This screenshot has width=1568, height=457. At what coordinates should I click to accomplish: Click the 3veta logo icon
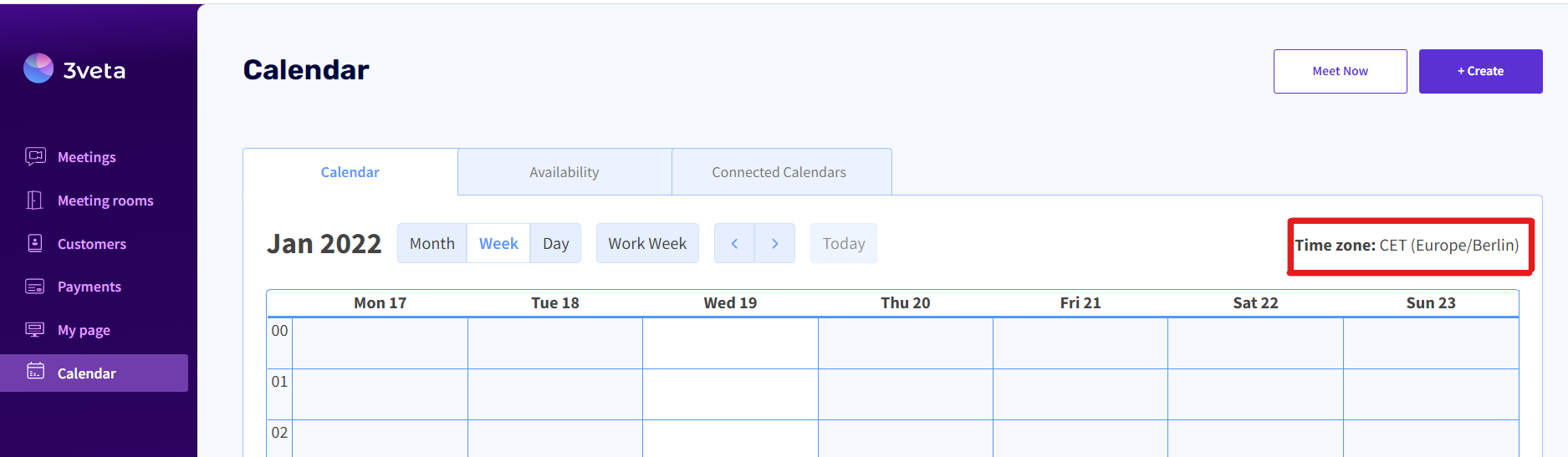point(38,69)
